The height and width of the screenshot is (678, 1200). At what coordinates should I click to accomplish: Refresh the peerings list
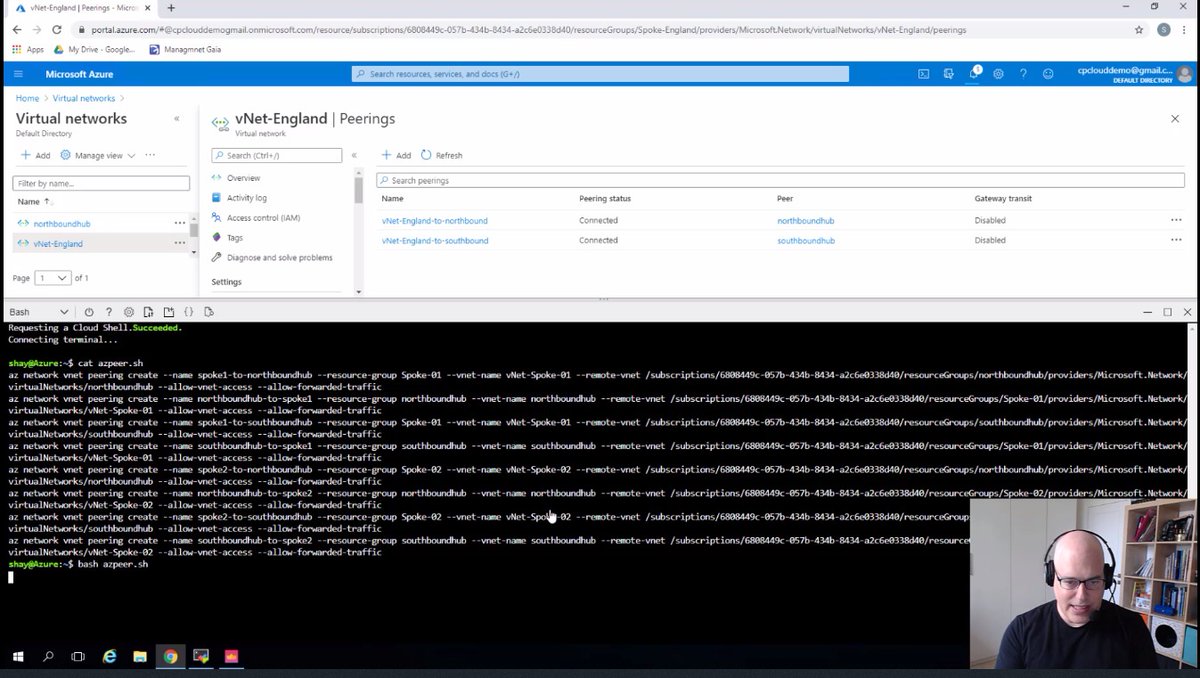click(x=442, y=155)
